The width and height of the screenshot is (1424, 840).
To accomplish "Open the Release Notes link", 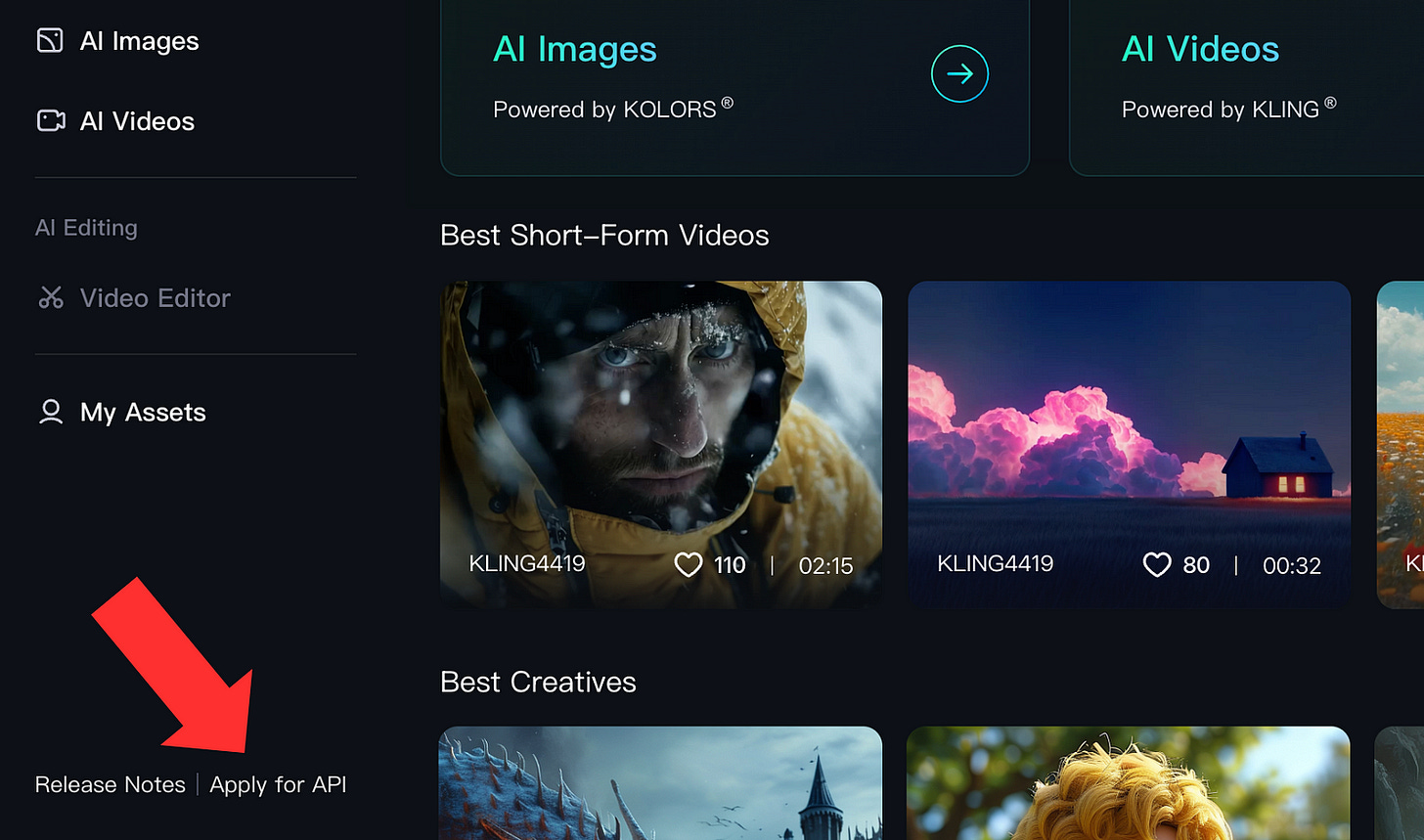I will pos(110,784).
